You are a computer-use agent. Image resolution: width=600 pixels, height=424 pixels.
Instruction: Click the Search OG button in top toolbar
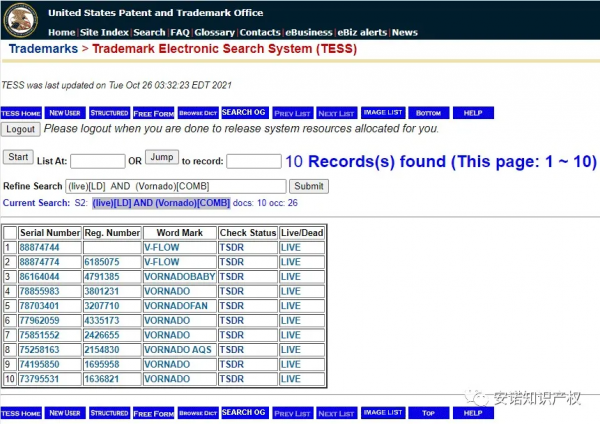click(242, 113)
